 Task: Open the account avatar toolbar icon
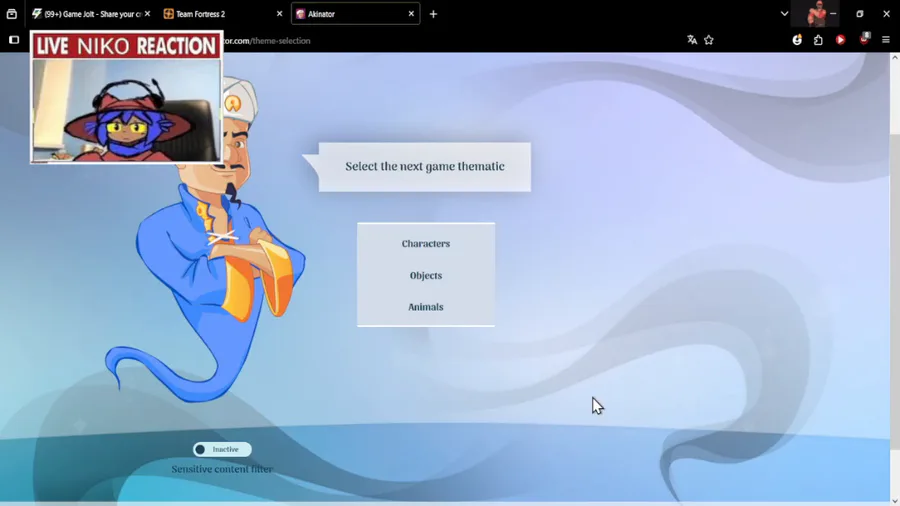pos(797,40)
